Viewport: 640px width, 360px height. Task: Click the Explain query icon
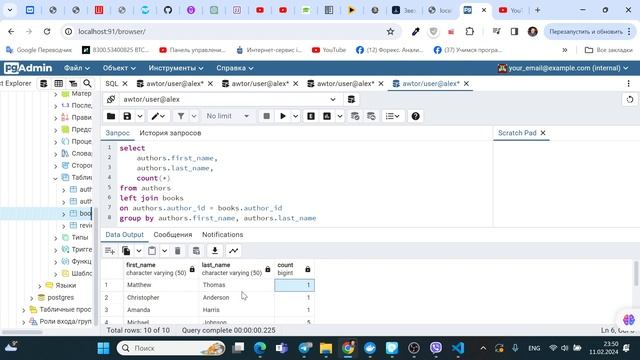(311, 116)
